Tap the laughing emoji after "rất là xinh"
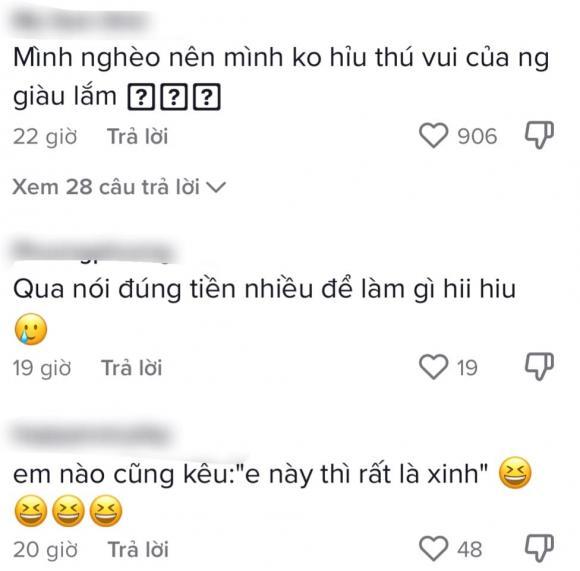The height and width of the screenshot is (571, 580). tap(515, 473)
